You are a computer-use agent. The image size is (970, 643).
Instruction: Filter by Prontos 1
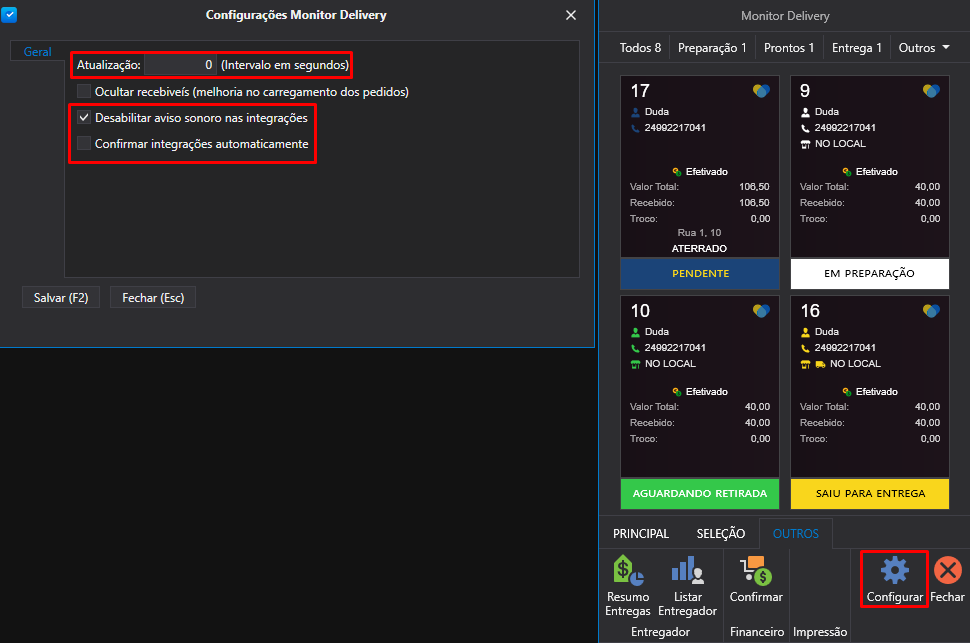point(789,48)
